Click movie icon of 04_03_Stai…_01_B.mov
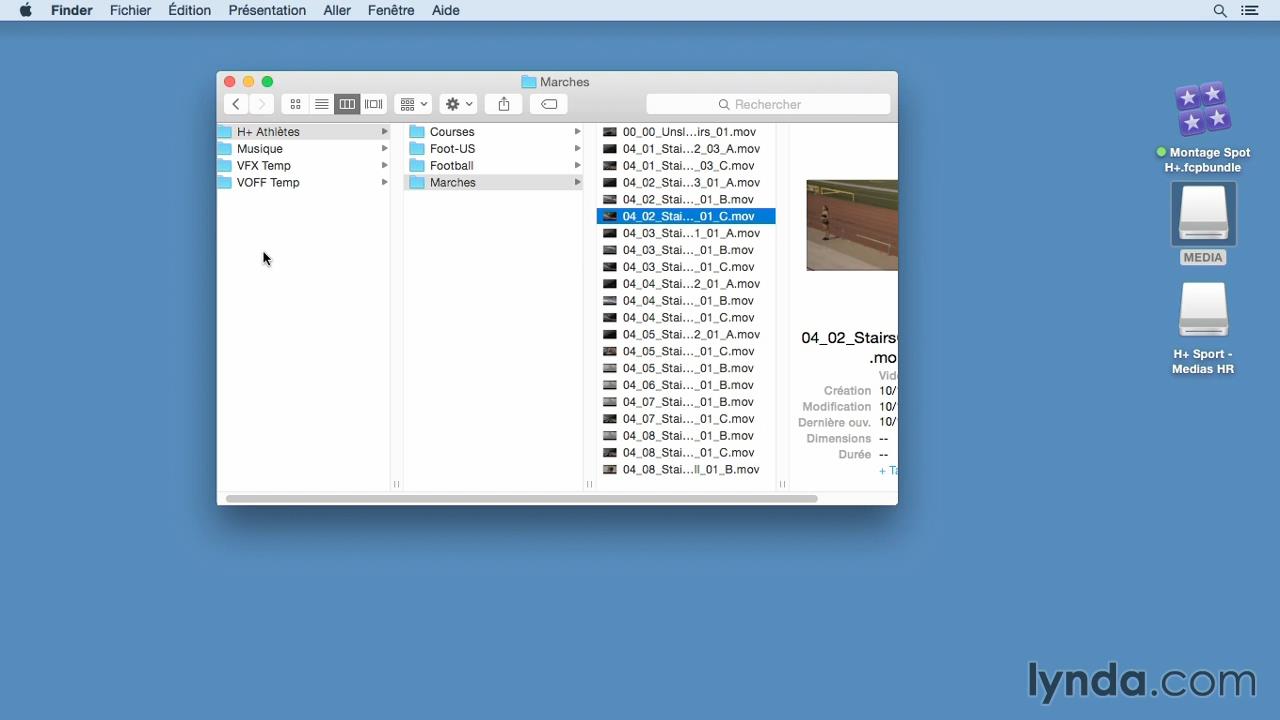 pos(610,250)
